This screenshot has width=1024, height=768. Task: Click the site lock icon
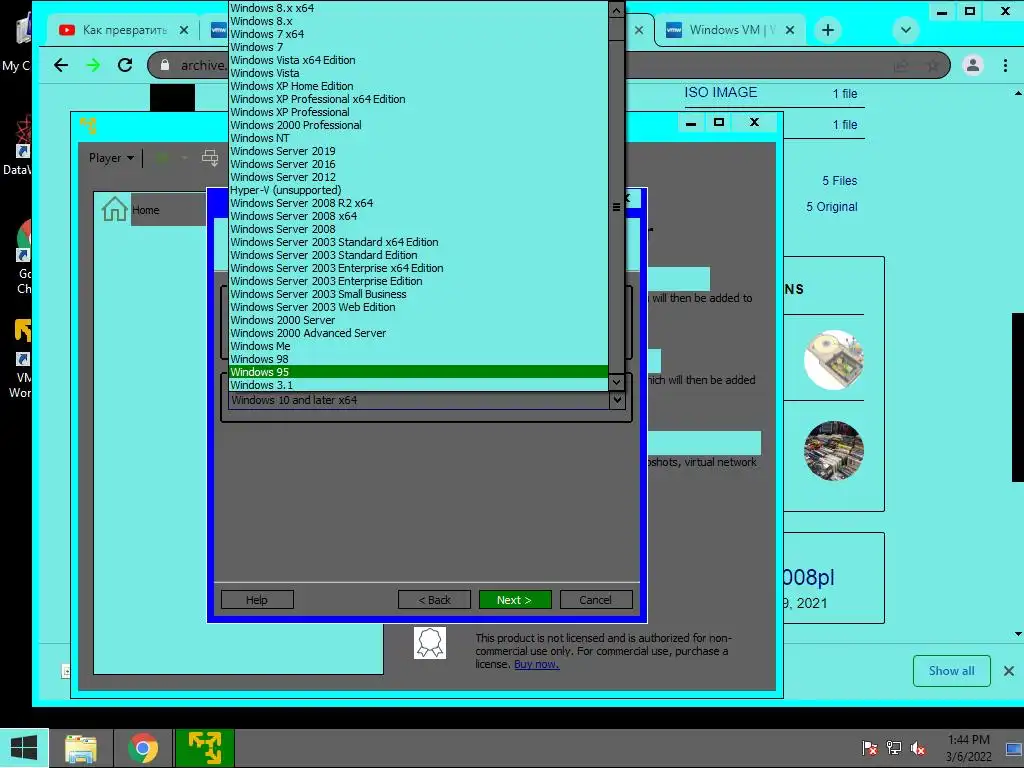coord(165,65)
